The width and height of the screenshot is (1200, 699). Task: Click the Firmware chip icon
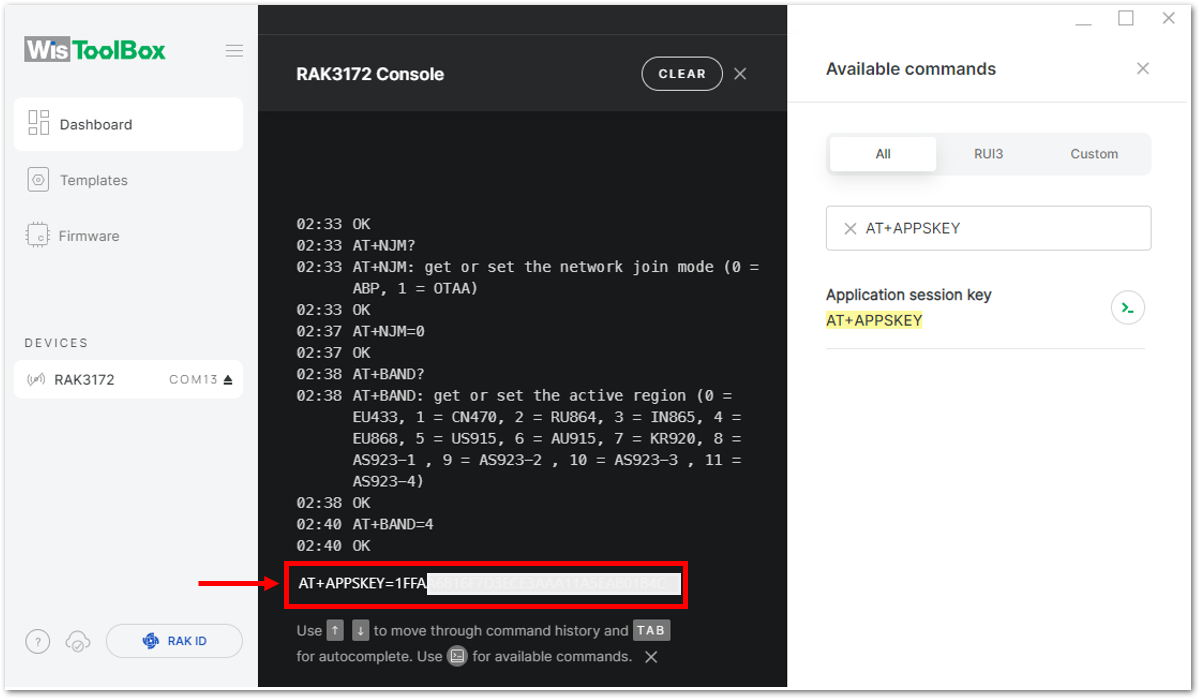point(38,236)
